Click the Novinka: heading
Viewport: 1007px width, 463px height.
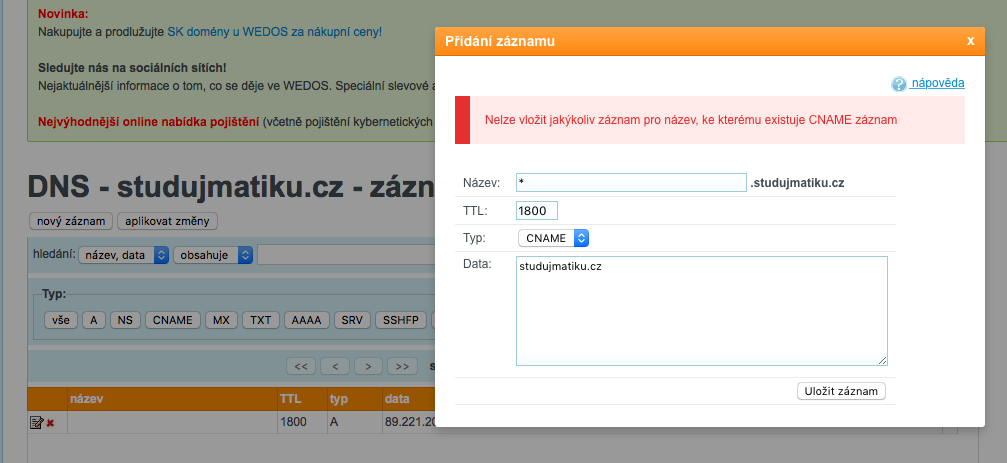coord(63,13)
